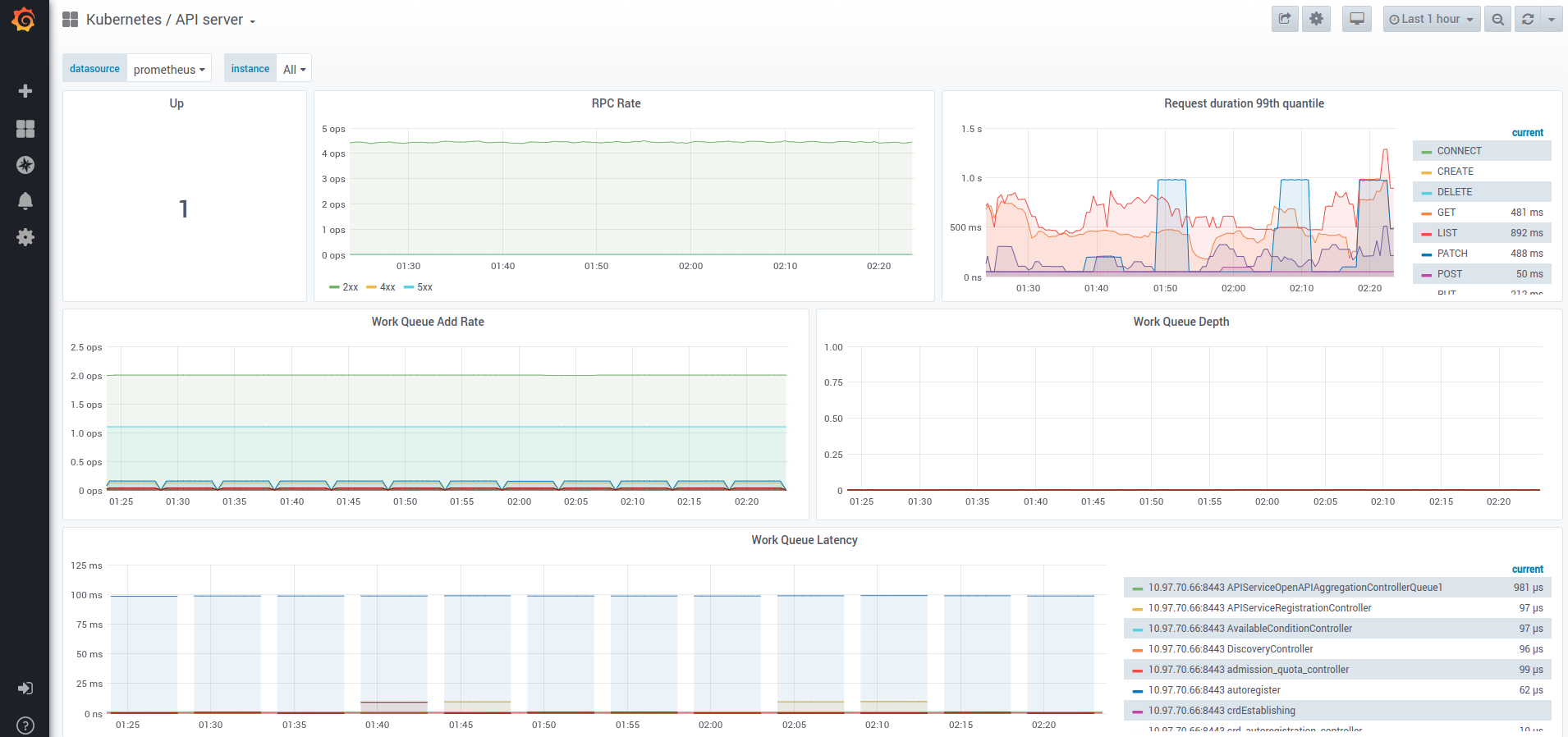Click the 981 µs latency value
The image size is (1568, 737).
1528,588
